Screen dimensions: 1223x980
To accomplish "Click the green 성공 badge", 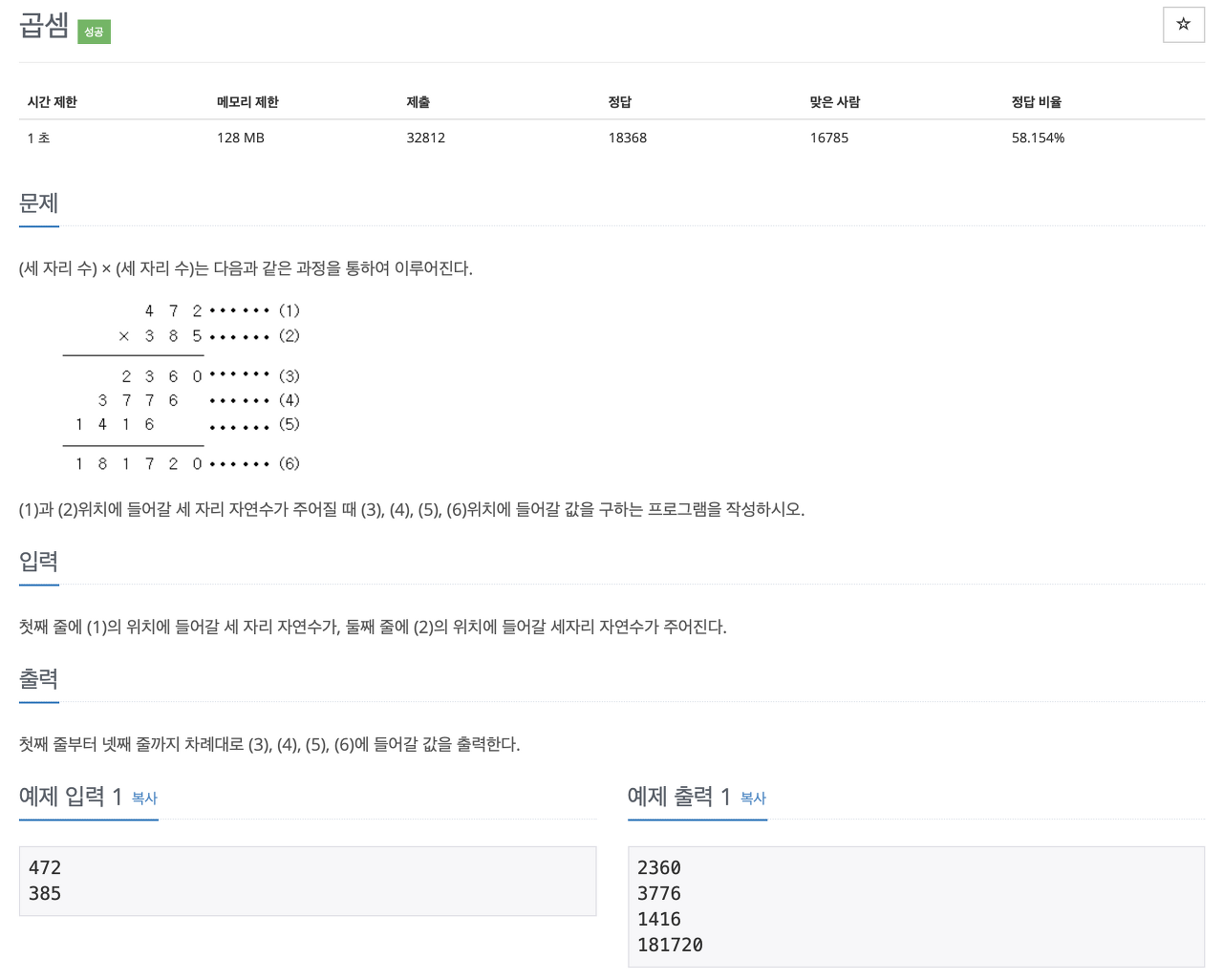I will (x=93, y=31).
